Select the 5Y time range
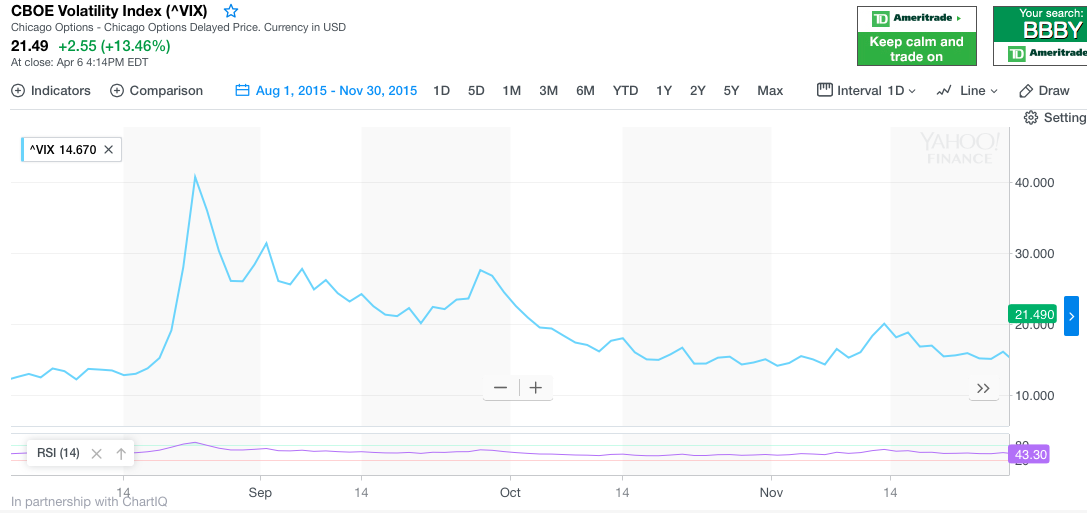Viewport: 1087px width, 513px height. tap(731, 91)
